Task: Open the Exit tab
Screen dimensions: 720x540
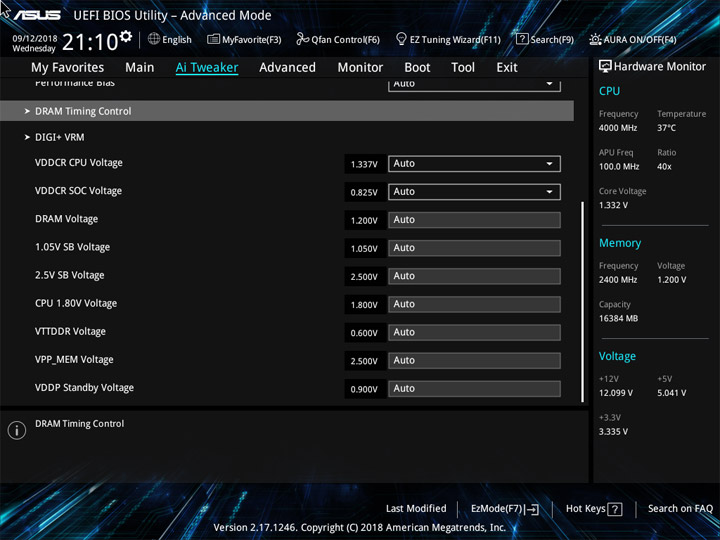Action: click(x=507, y=68)
